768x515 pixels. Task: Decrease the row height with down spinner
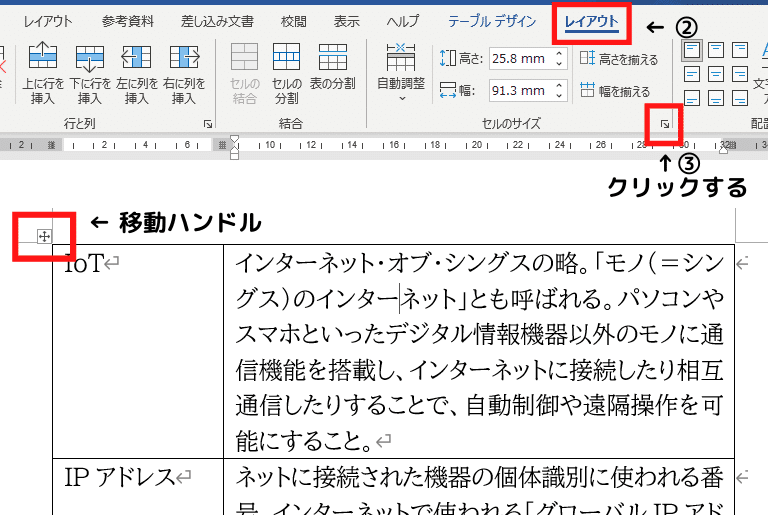pyautogui.click(x=559, y=64)
